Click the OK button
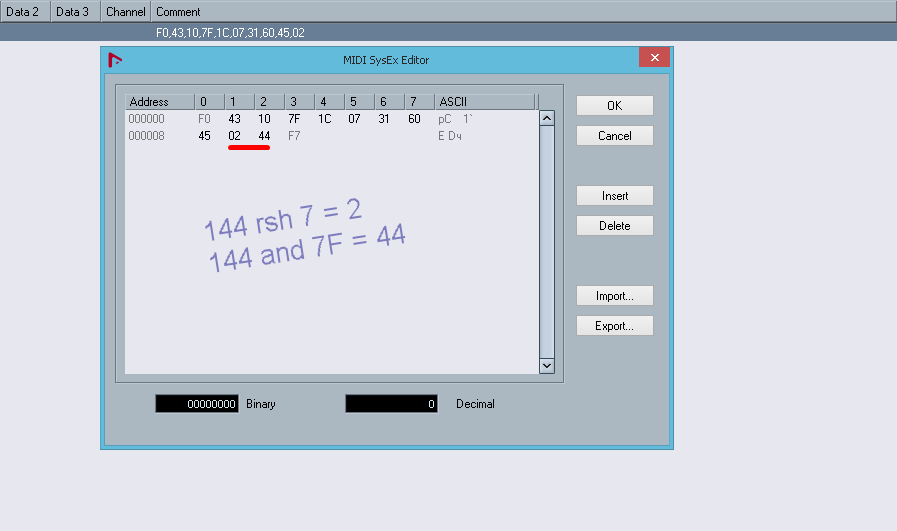 614,105
